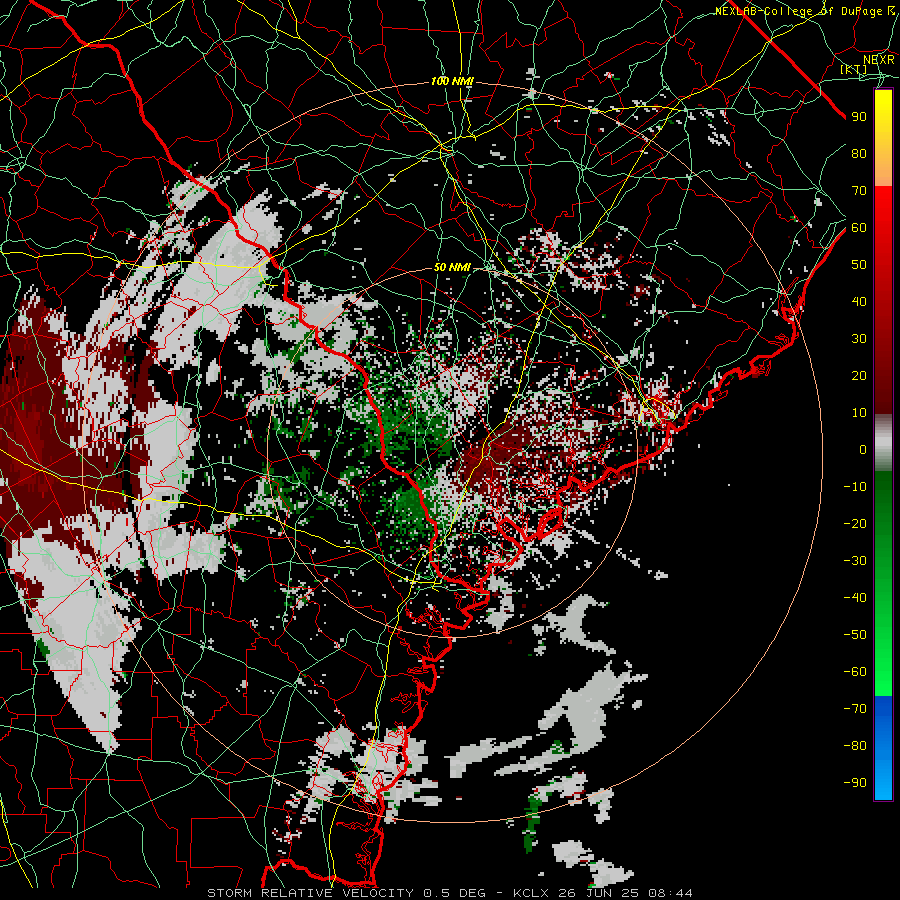Click the -20 value on the velocity scale
The height and width of the screenshot is (900, 900).
tap(855, 524)
